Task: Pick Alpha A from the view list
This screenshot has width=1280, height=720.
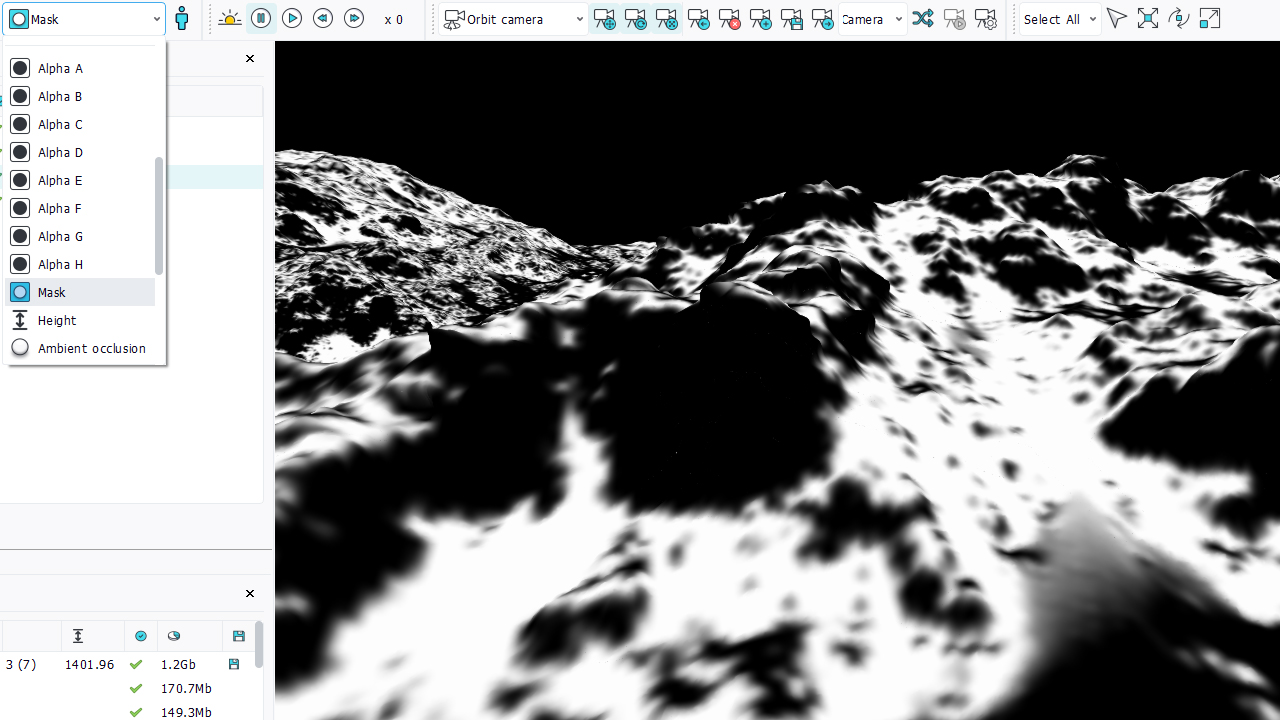Action: [60, 69]
